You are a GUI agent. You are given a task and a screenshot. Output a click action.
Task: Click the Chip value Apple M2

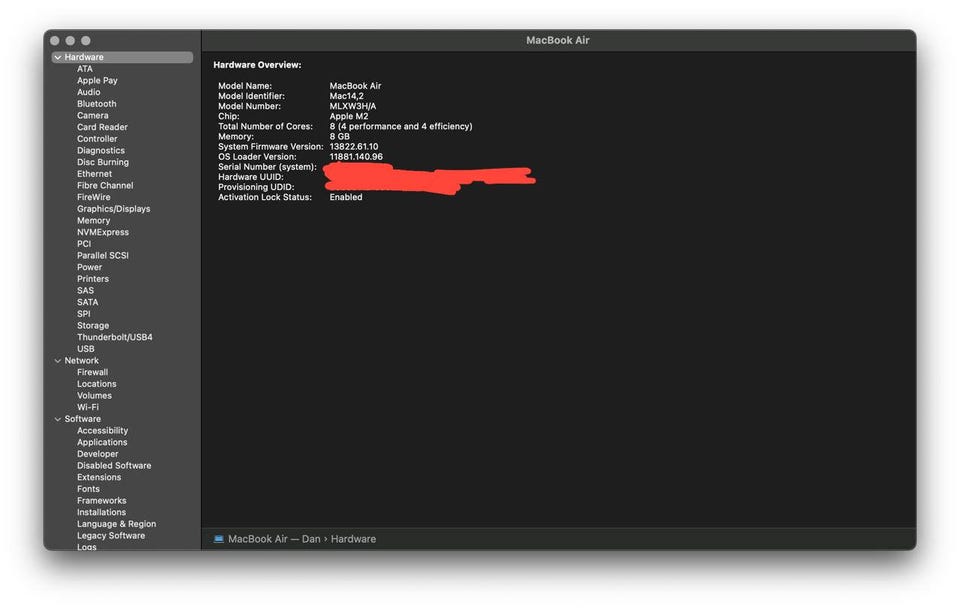click(349, 116)
